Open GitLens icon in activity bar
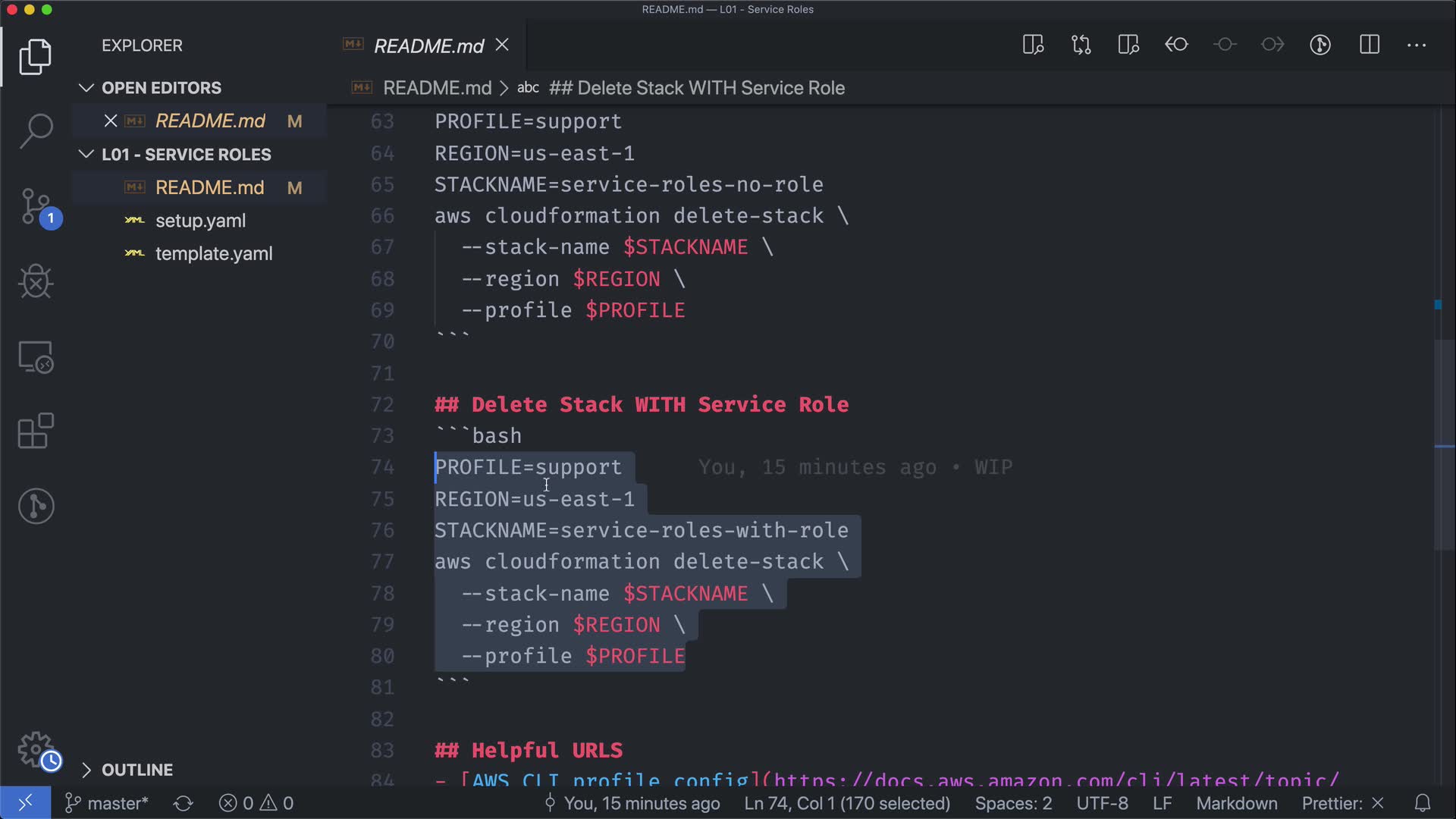The height and width of the screenshot is (819, 1456). [36, 506]
